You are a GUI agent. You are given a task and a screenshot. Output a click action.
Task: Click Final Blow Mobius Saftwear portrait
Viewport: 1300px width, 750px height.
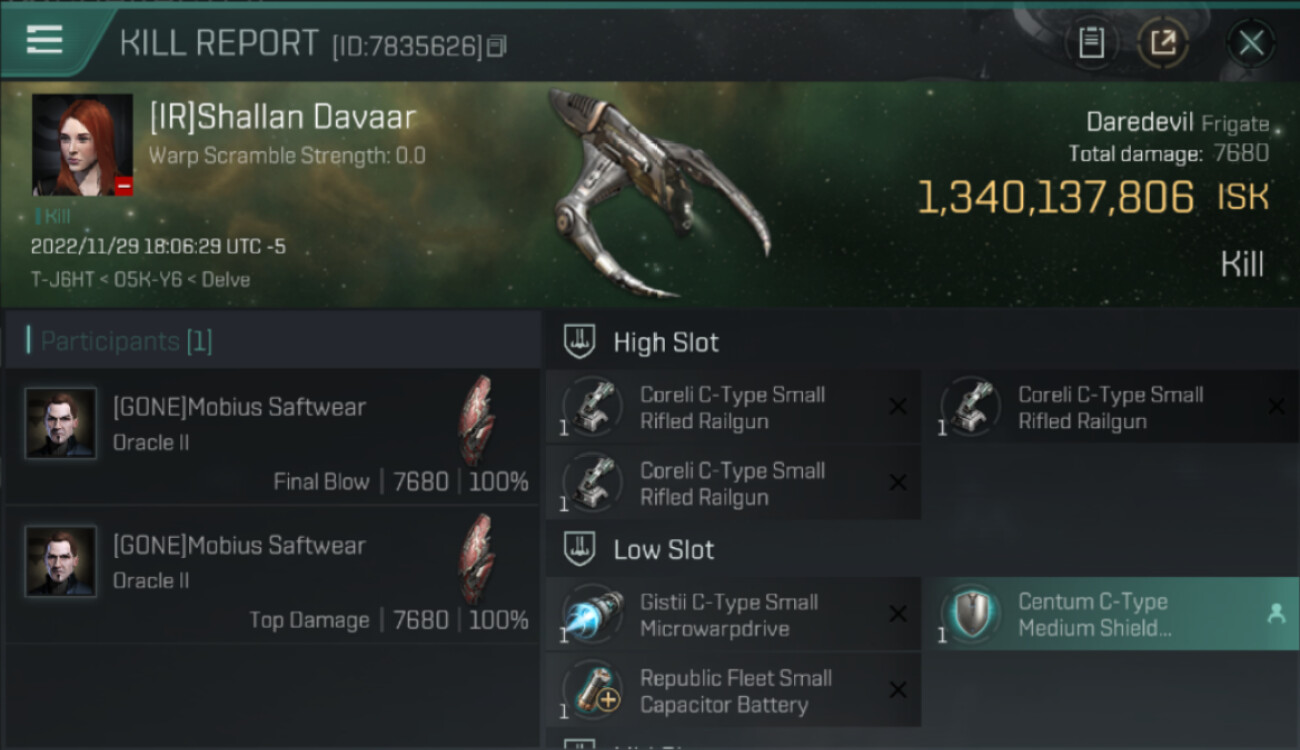[x=61, y=423]
